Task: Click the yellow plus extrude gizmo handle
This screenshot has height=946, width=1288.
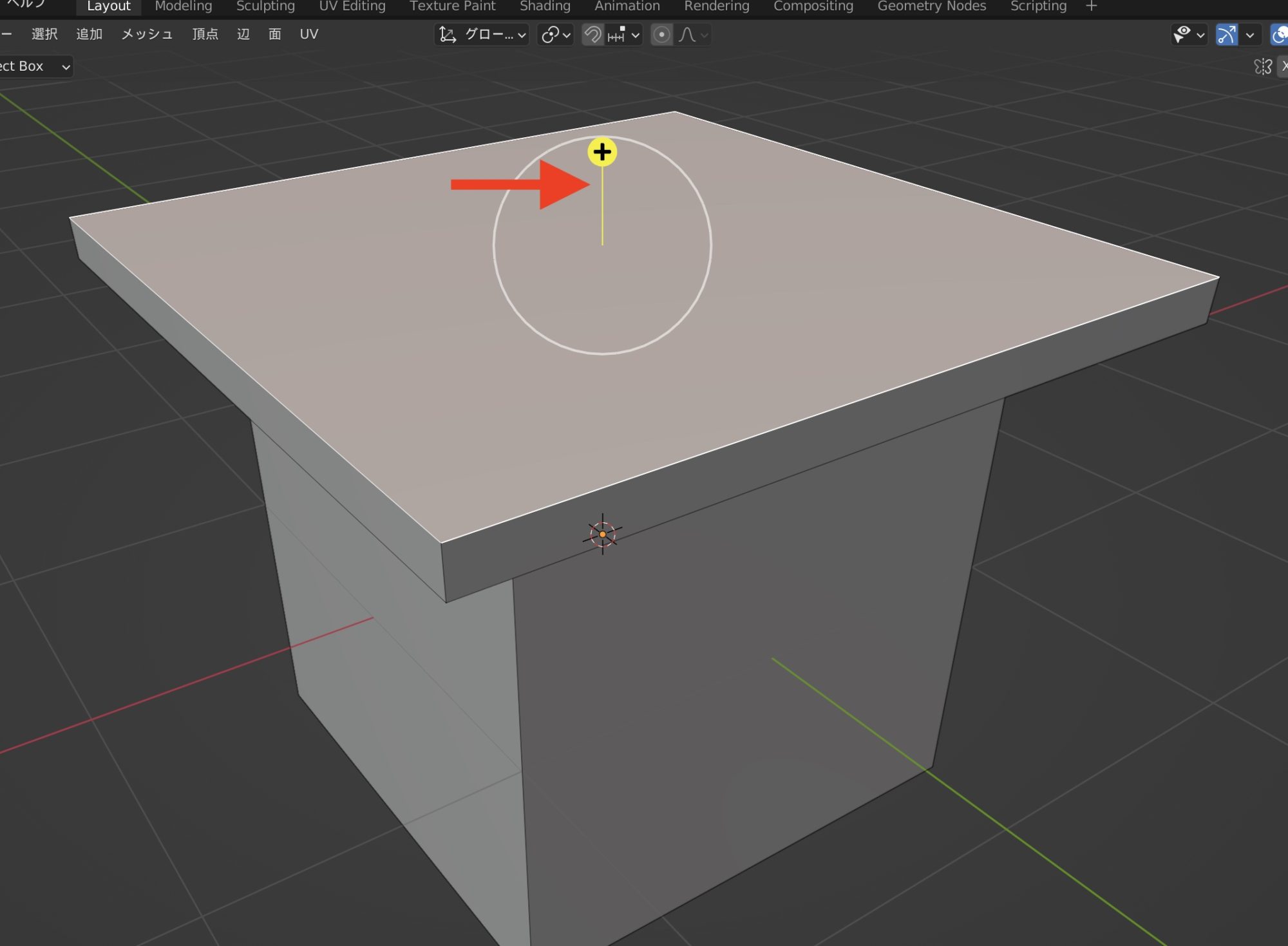Action: click(x=602, y=153)
